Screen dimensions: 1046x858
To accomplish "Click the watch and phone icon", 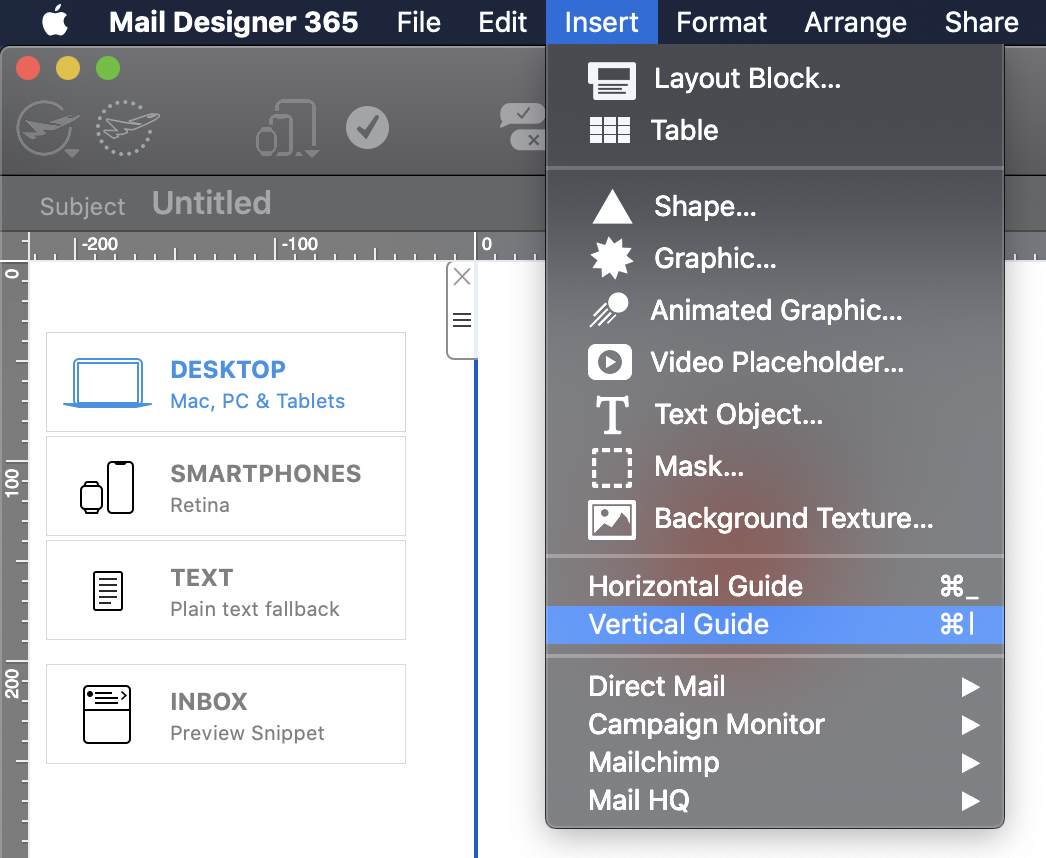I will (107, 487).
